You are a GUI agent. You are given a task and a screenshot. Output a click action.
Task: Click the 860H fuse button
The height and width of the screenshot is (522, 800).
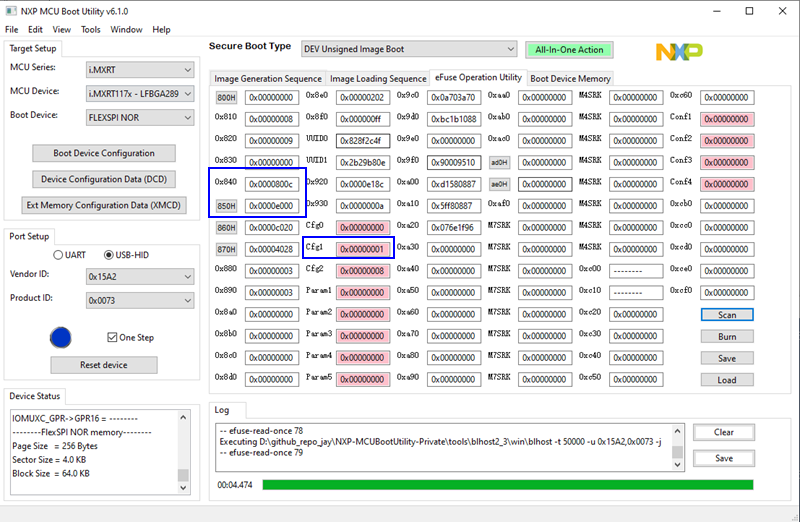pyautogui.click(x=227, y=228)
